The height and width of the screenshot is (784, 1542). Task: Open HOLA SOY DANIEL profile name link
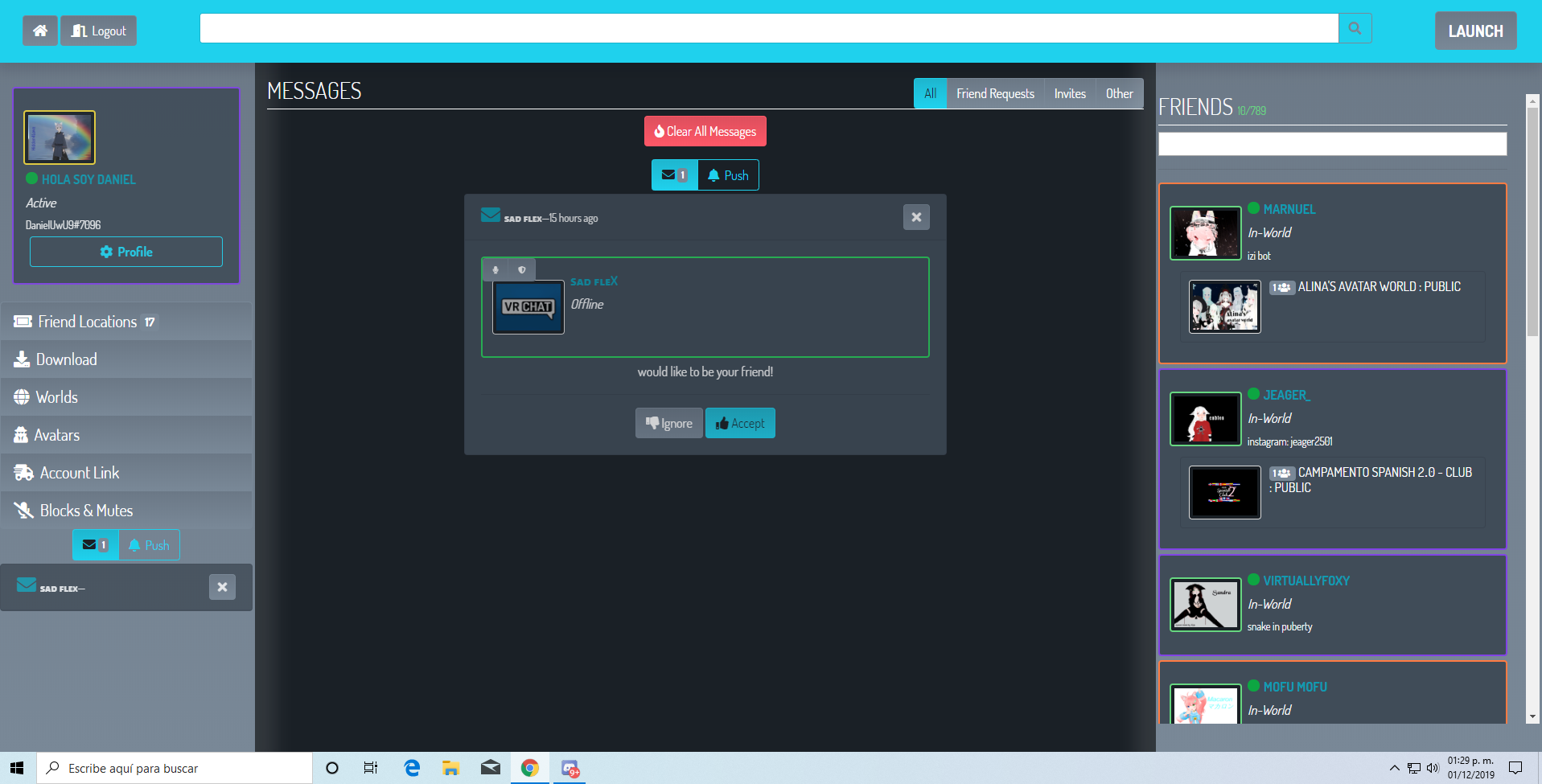[x=88, y=179]
